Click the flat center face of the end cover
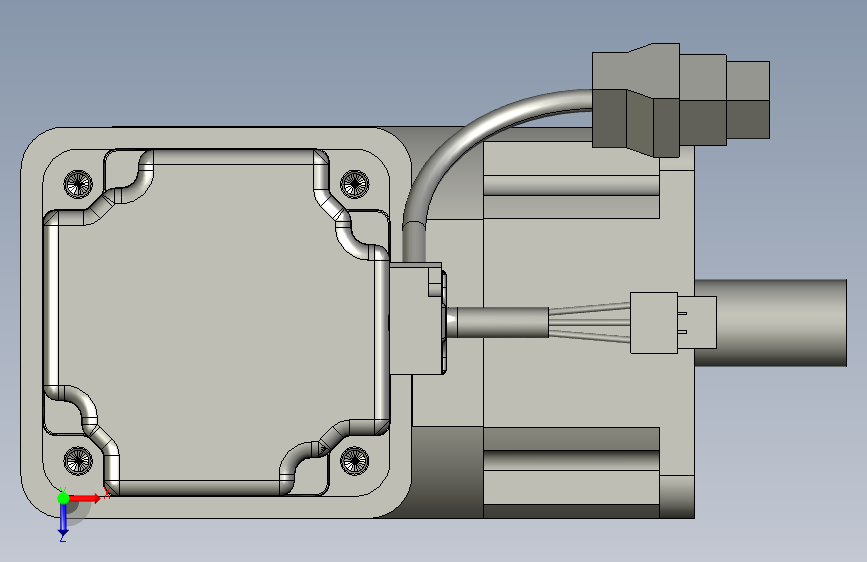The width and height of the screenshot is (867, 562). 217,322
